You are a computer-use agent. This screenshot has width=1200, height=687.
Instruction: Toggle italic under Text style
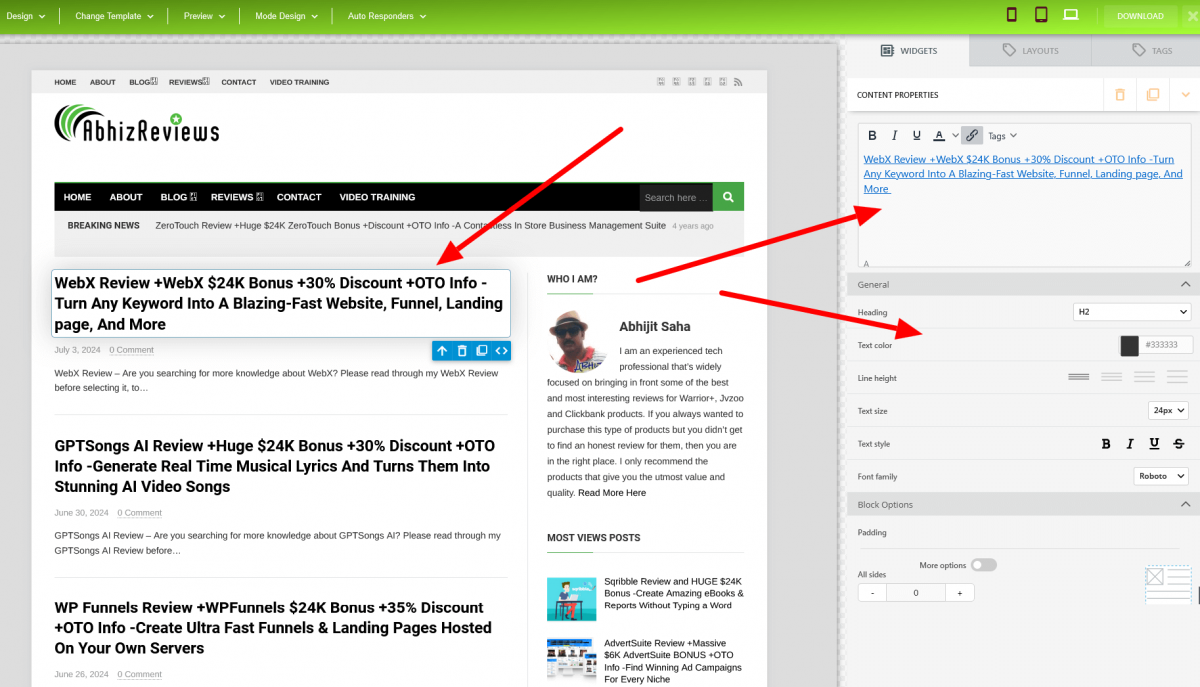click(1130, 444)
